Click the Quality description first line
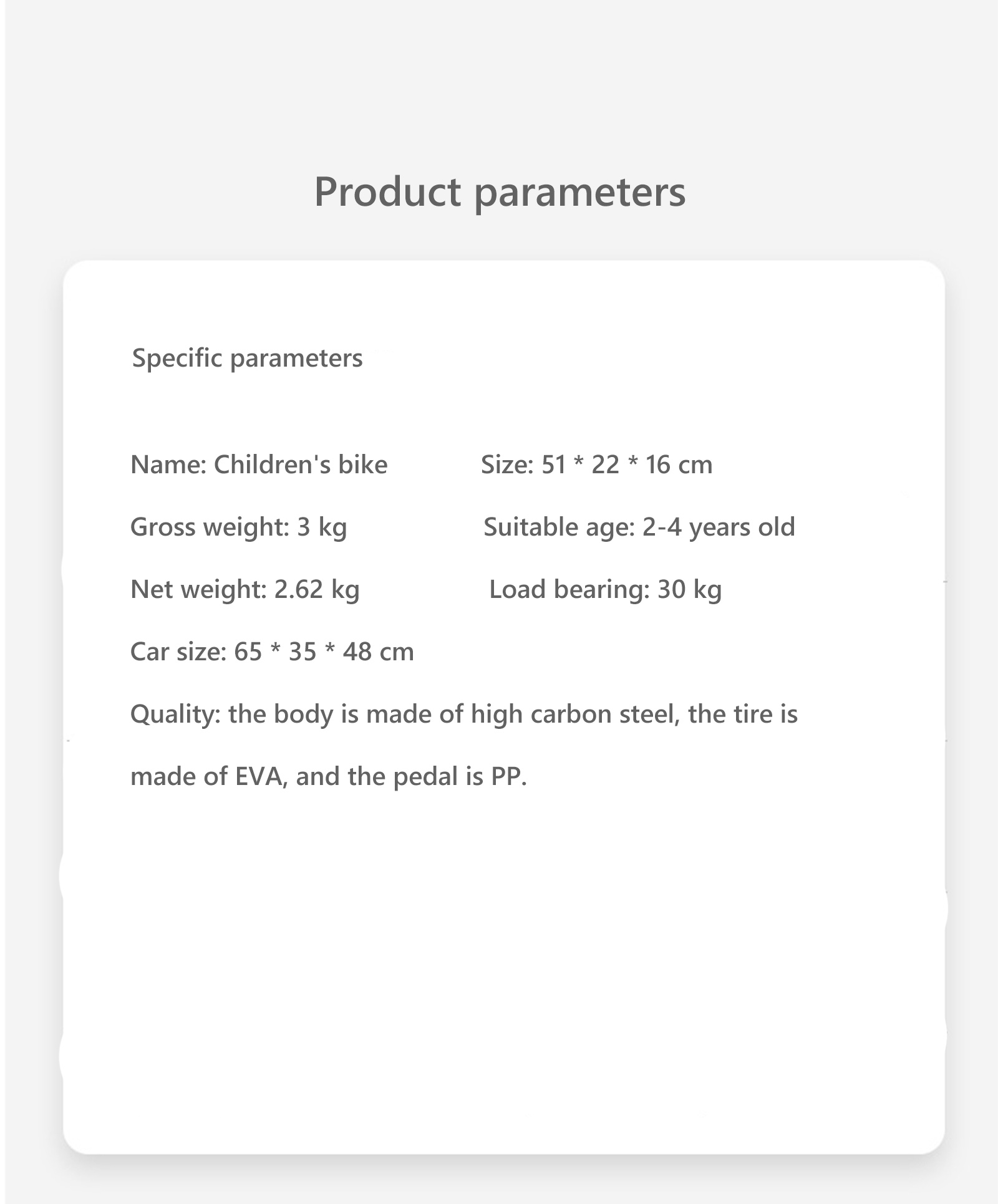The image size is (998, 1204). (x=464, y=715)
